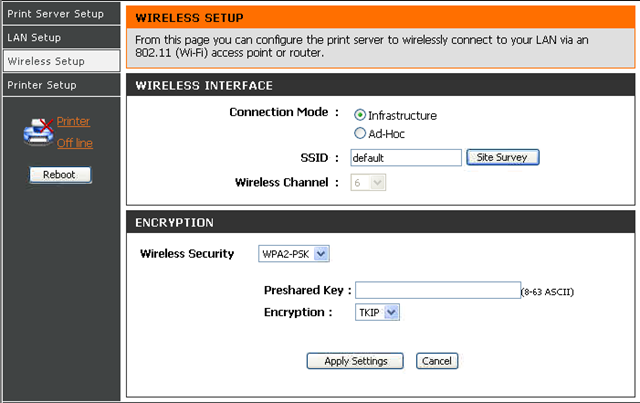Open the Printer Setup menu item

pos(62,85)
